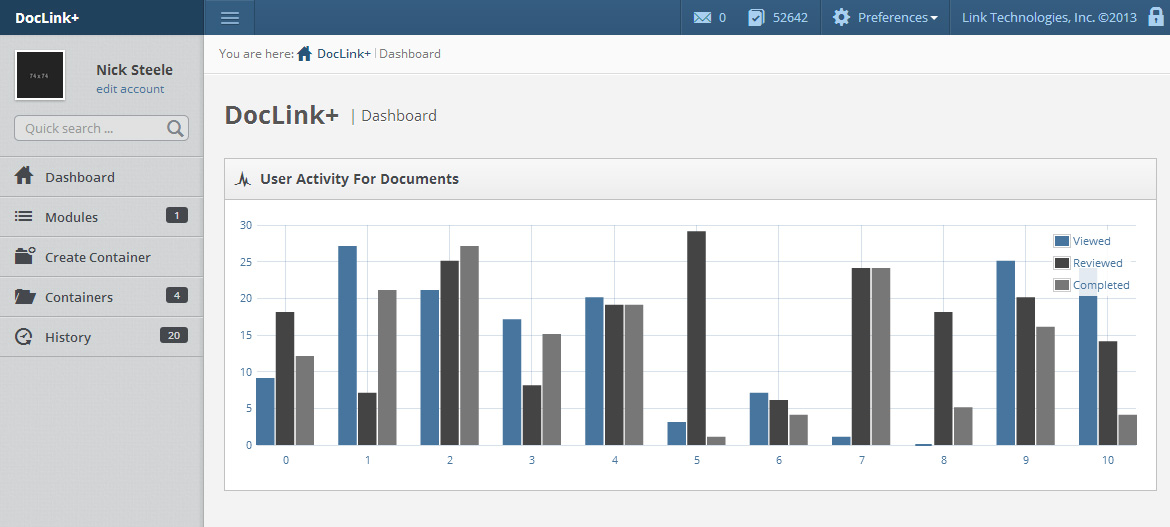Click the x-axis label 10

[x=1107, y=460]
